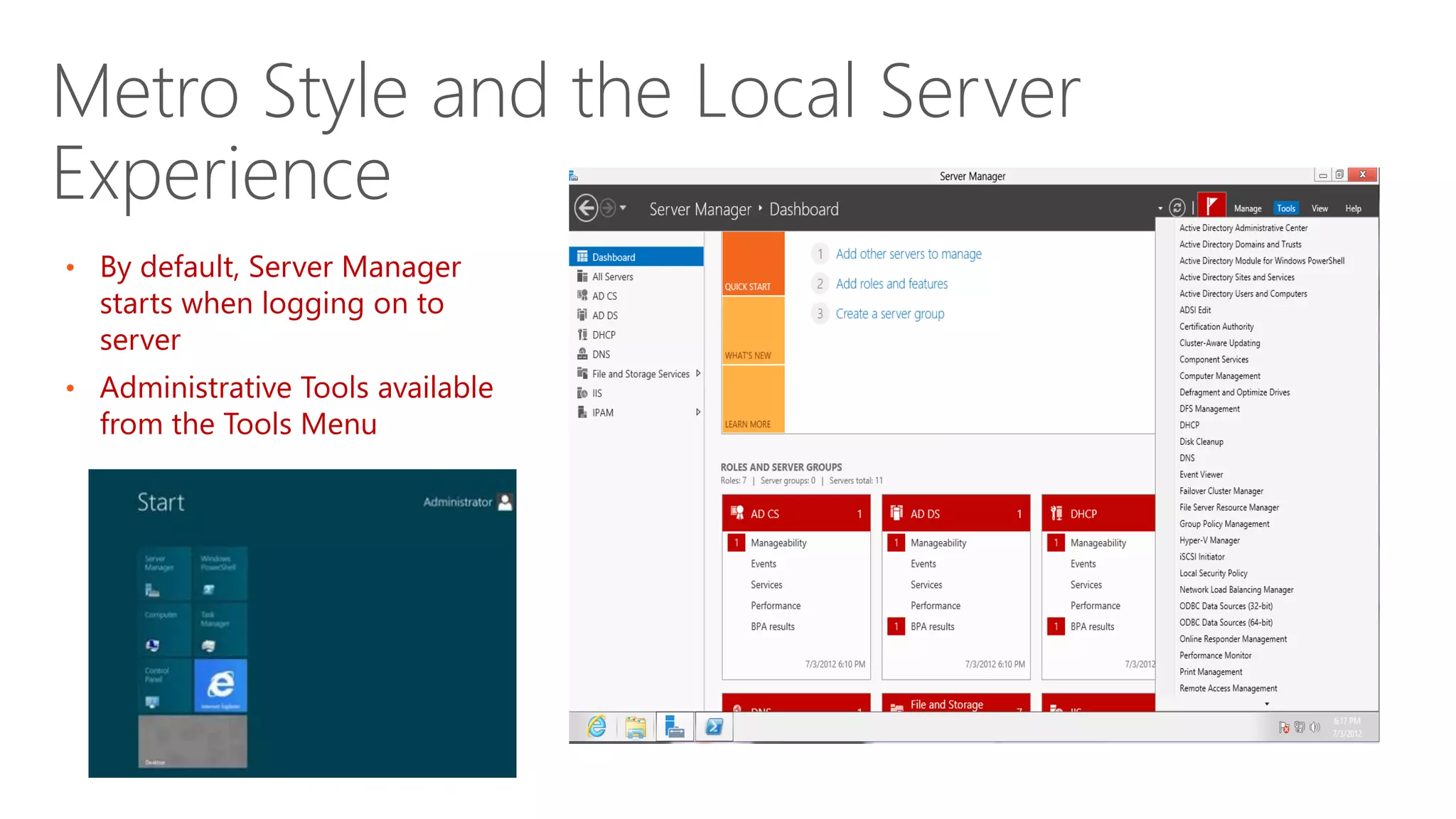Viewport: 1456px width, 819px height.
Task: Click Create a server group link
Action: pyautogui.click(x=889, y=314)
